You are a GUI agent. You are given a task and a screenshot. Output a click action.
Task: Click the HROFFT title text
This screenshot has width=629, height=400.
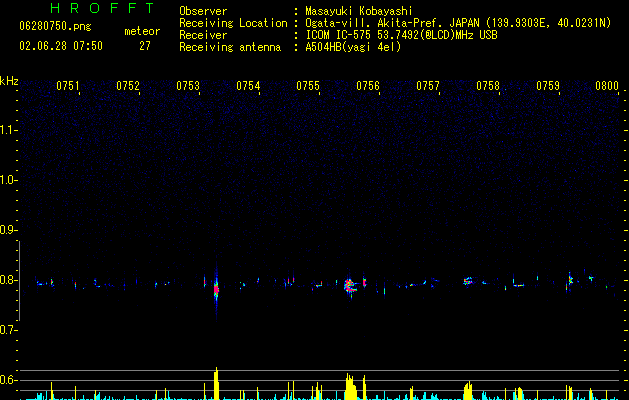102,8
